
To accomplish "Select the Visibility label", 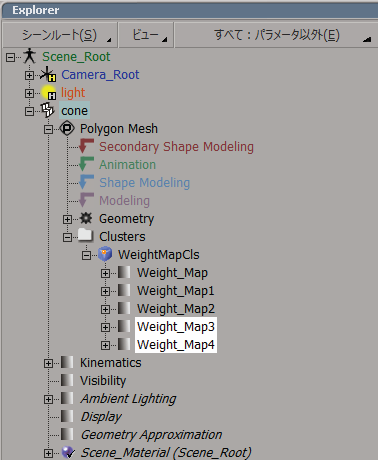I will point(103,381).
